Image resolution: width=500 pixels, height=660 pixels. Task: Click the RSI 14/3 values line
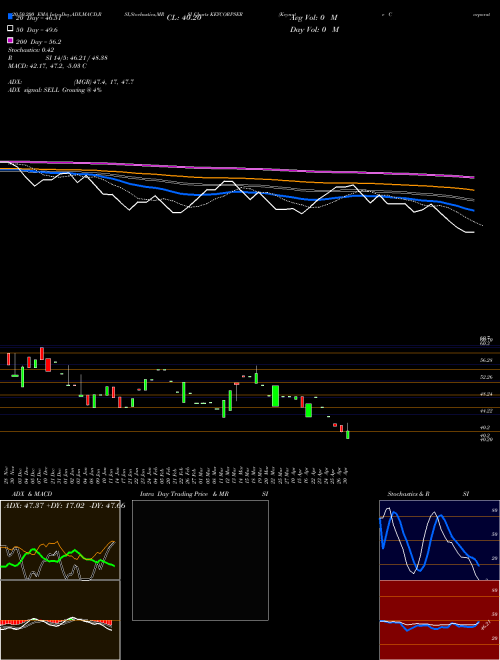[x=57, y=58]
